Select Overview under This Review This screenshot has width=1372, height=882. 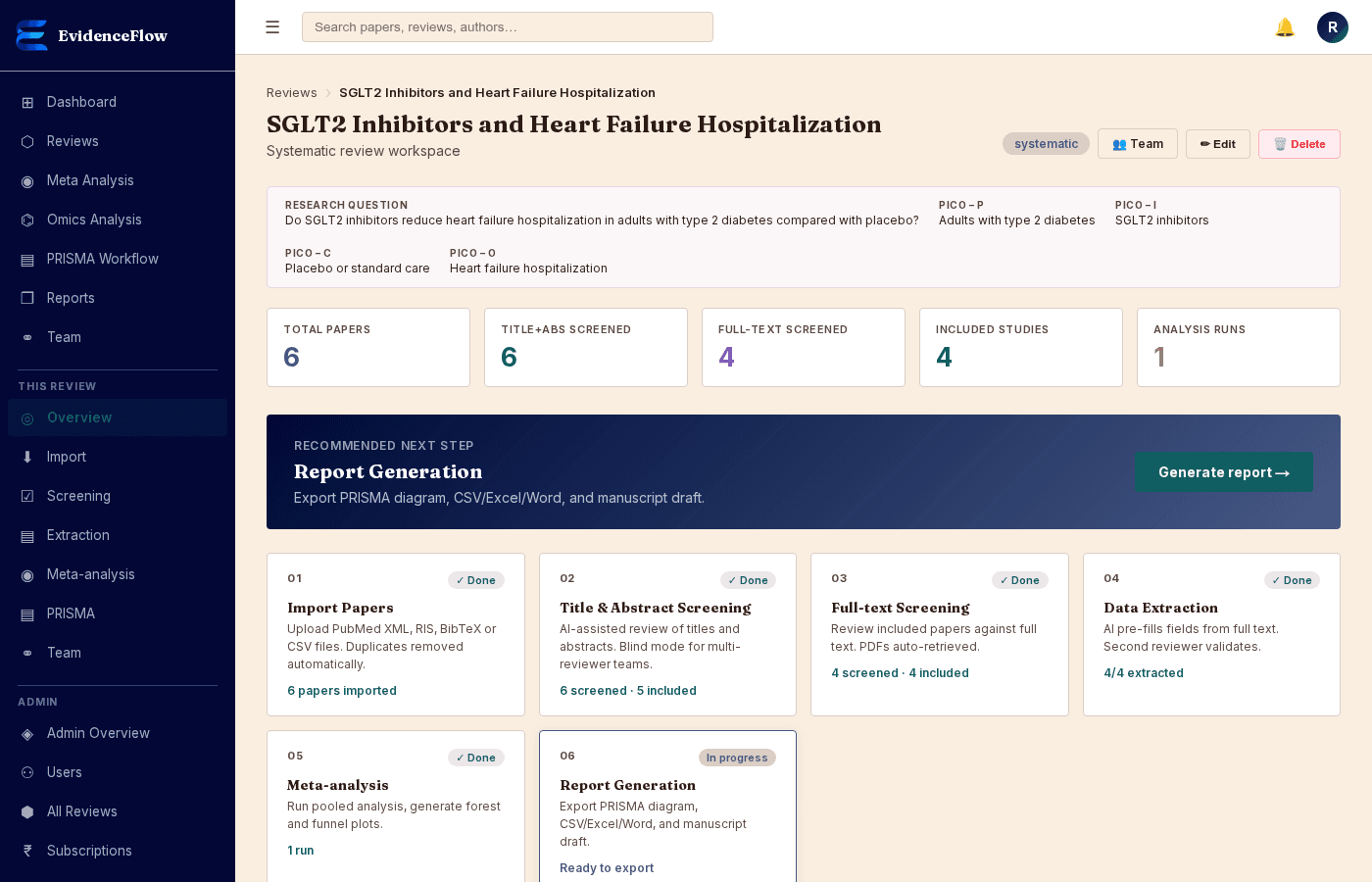coord(118,417)
